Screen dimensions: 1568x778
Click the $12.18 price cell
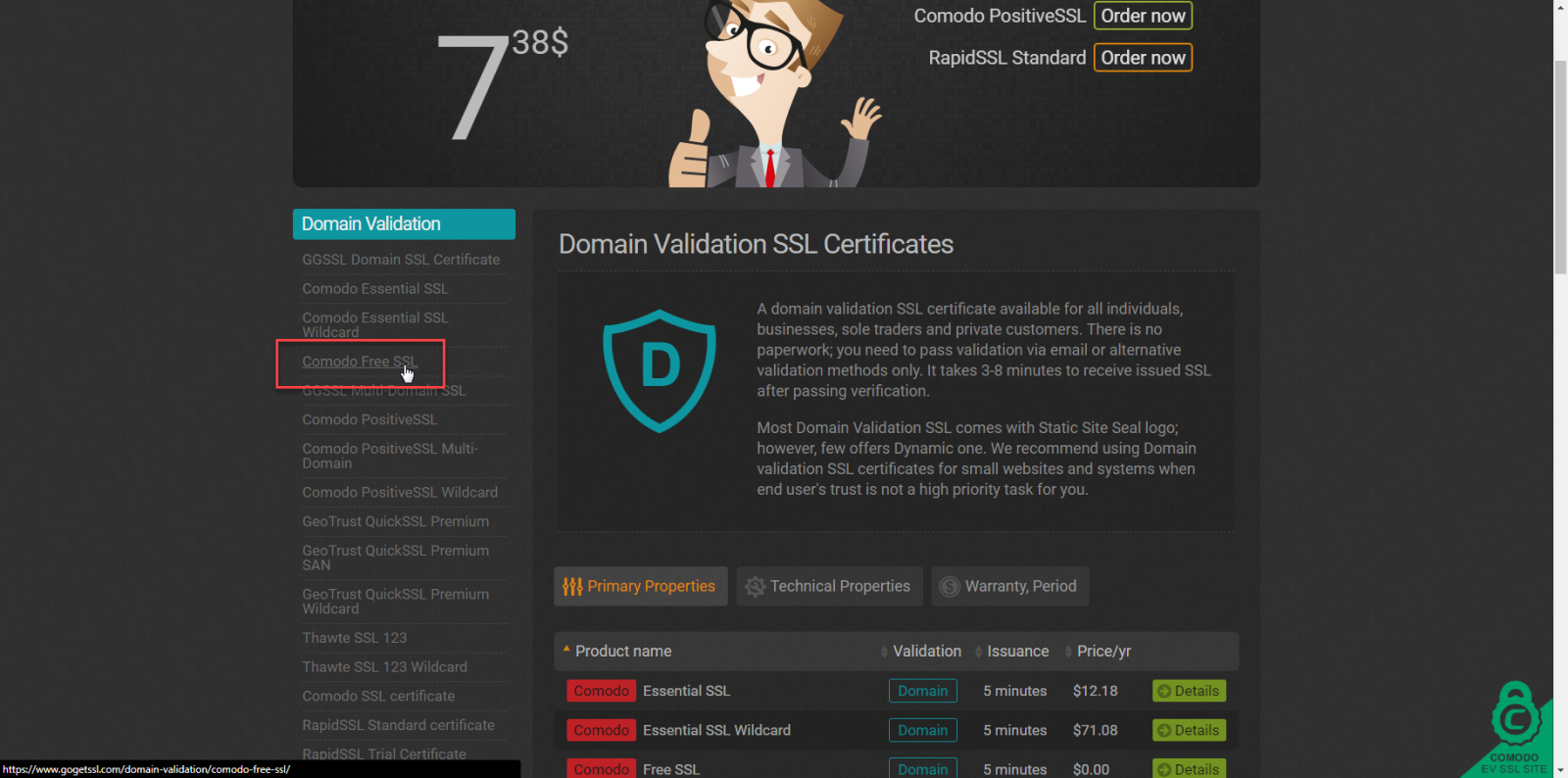(x=1096, y=691)
